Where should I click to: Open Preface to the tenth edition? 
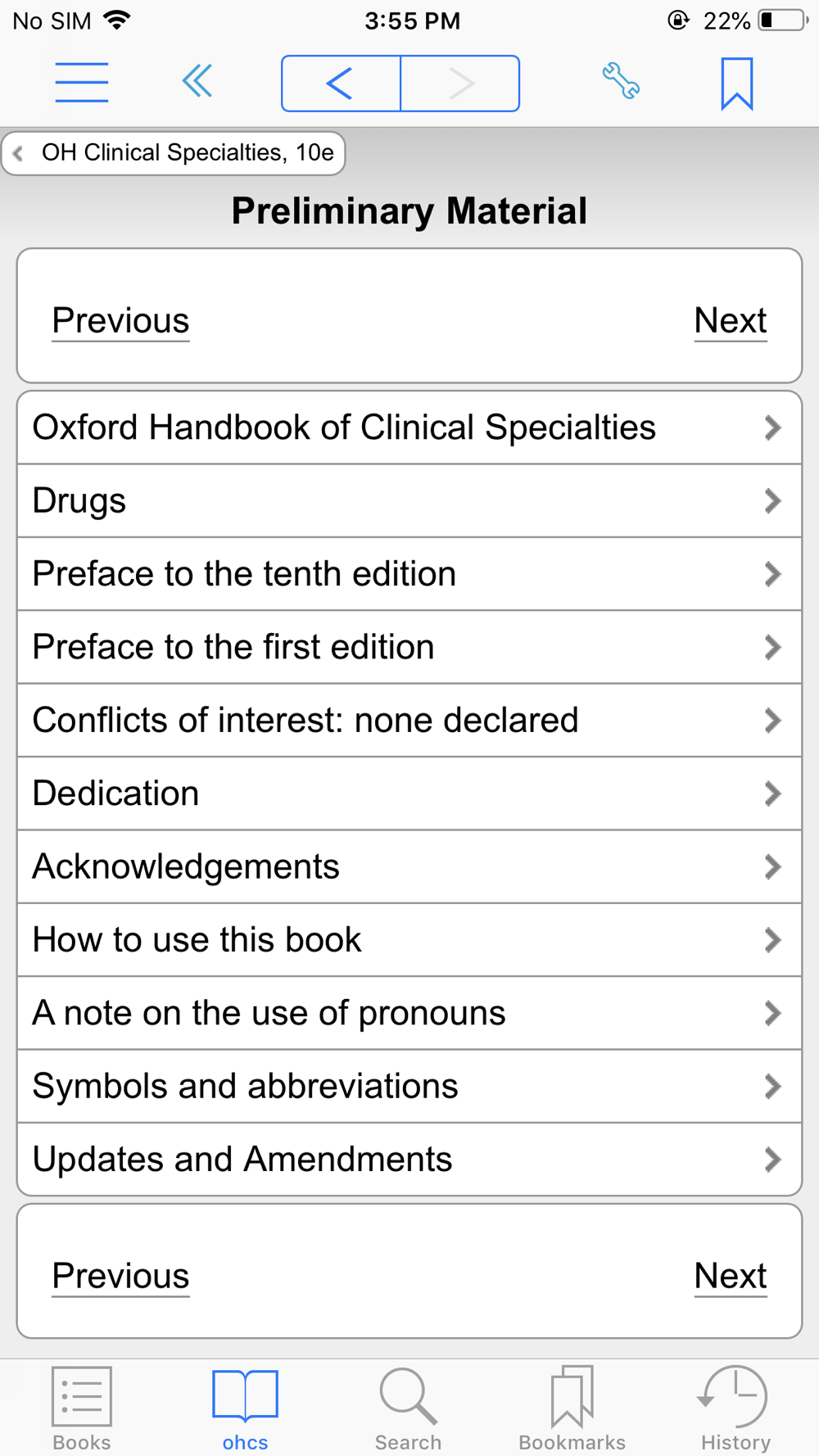click(409, 573)
